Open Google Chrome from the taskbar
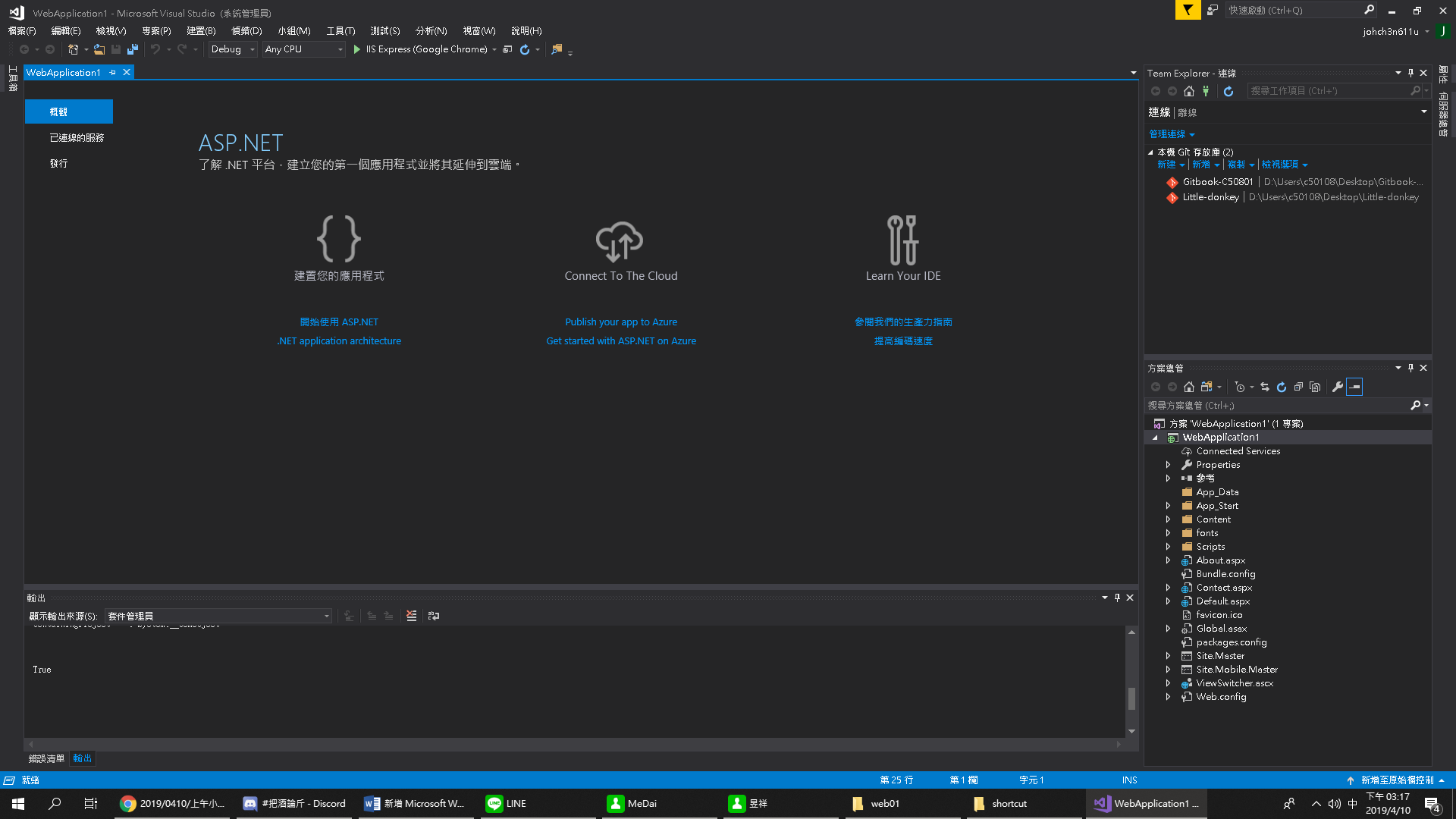Screen dimensions: 1456x819 point(174,804)
